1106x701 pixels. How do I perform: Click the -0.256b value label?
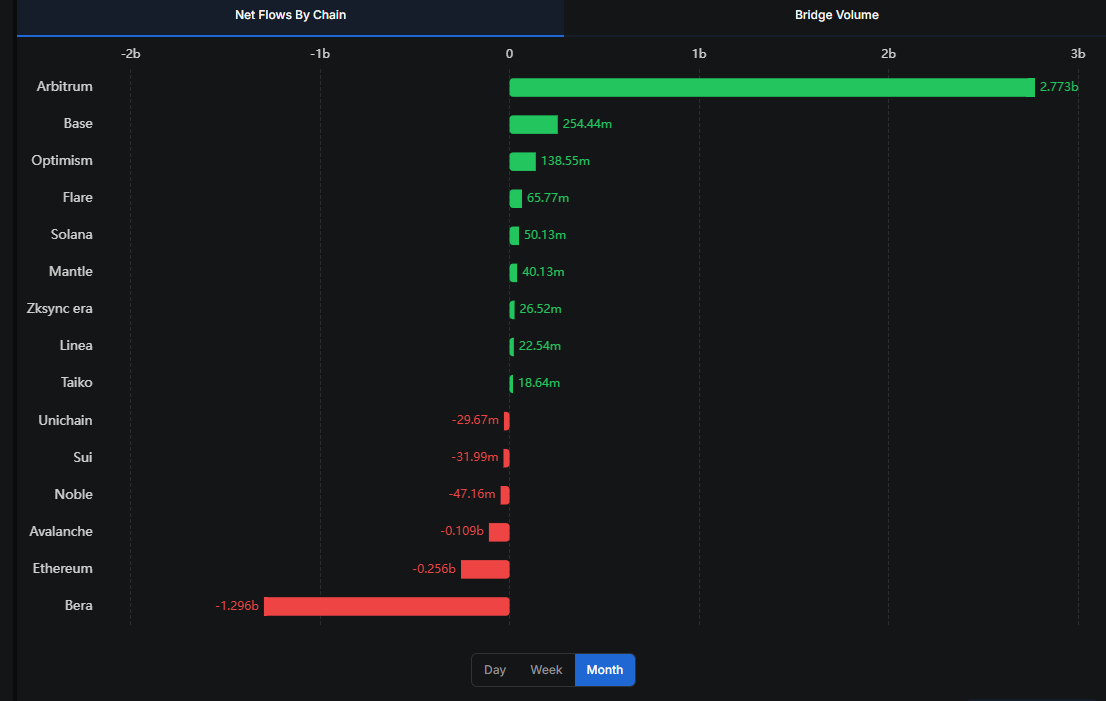(x=434, y=569)
